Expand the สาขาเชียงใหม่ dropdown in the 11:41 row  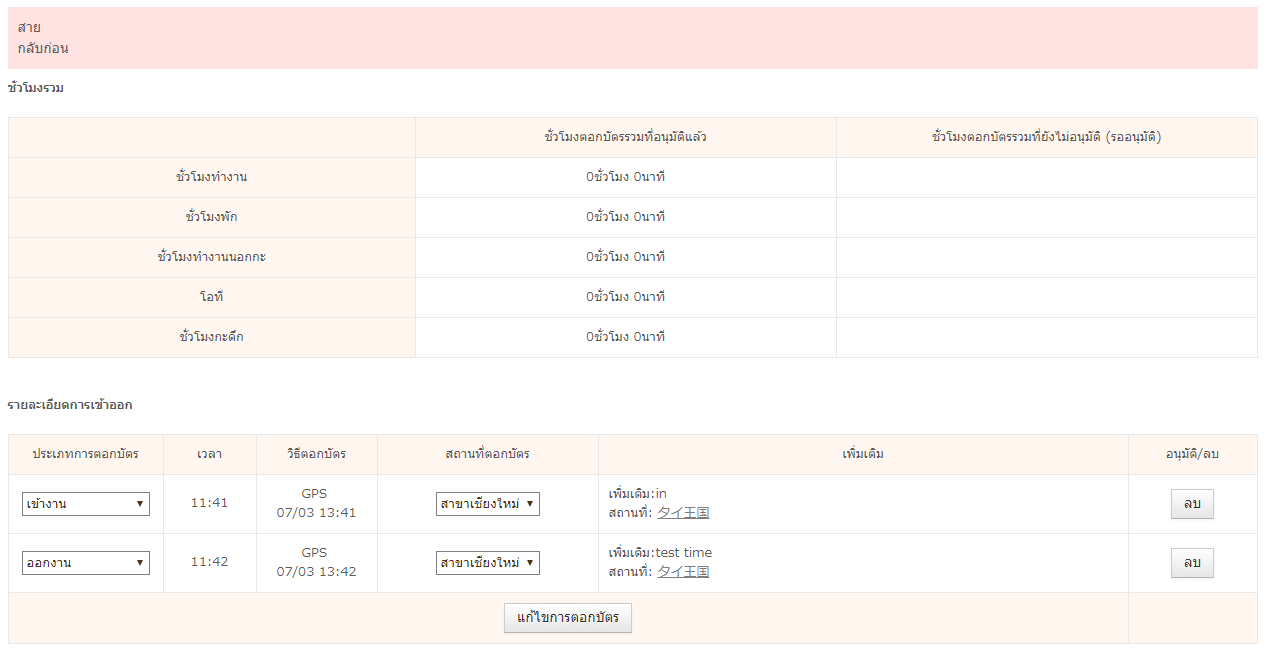click(x=488, y=504)
